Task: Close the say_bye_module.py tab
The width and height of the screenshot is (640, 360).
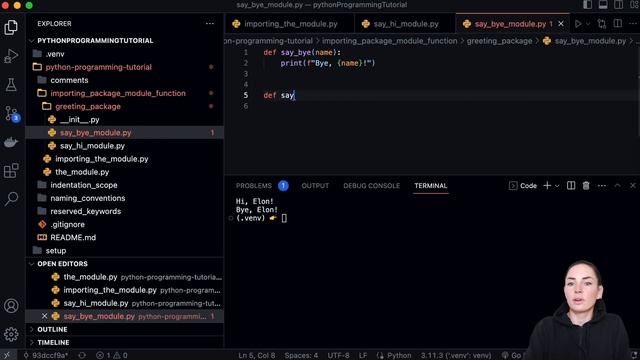Action: [561, 24]
